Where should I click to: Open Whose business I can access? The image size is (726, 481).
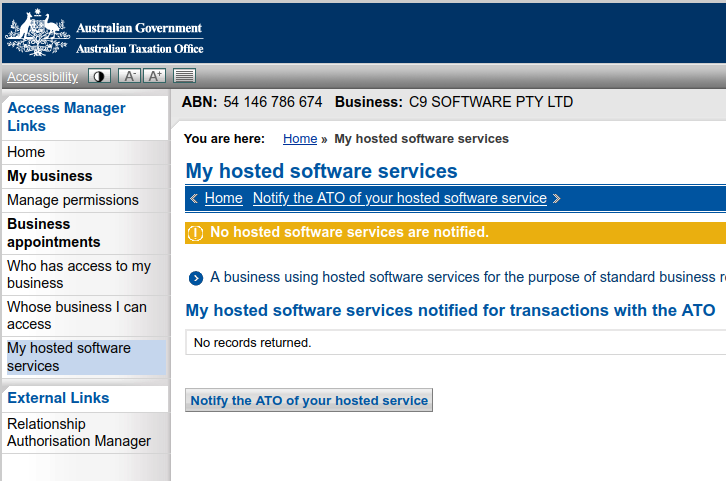(x=77, y=315)
